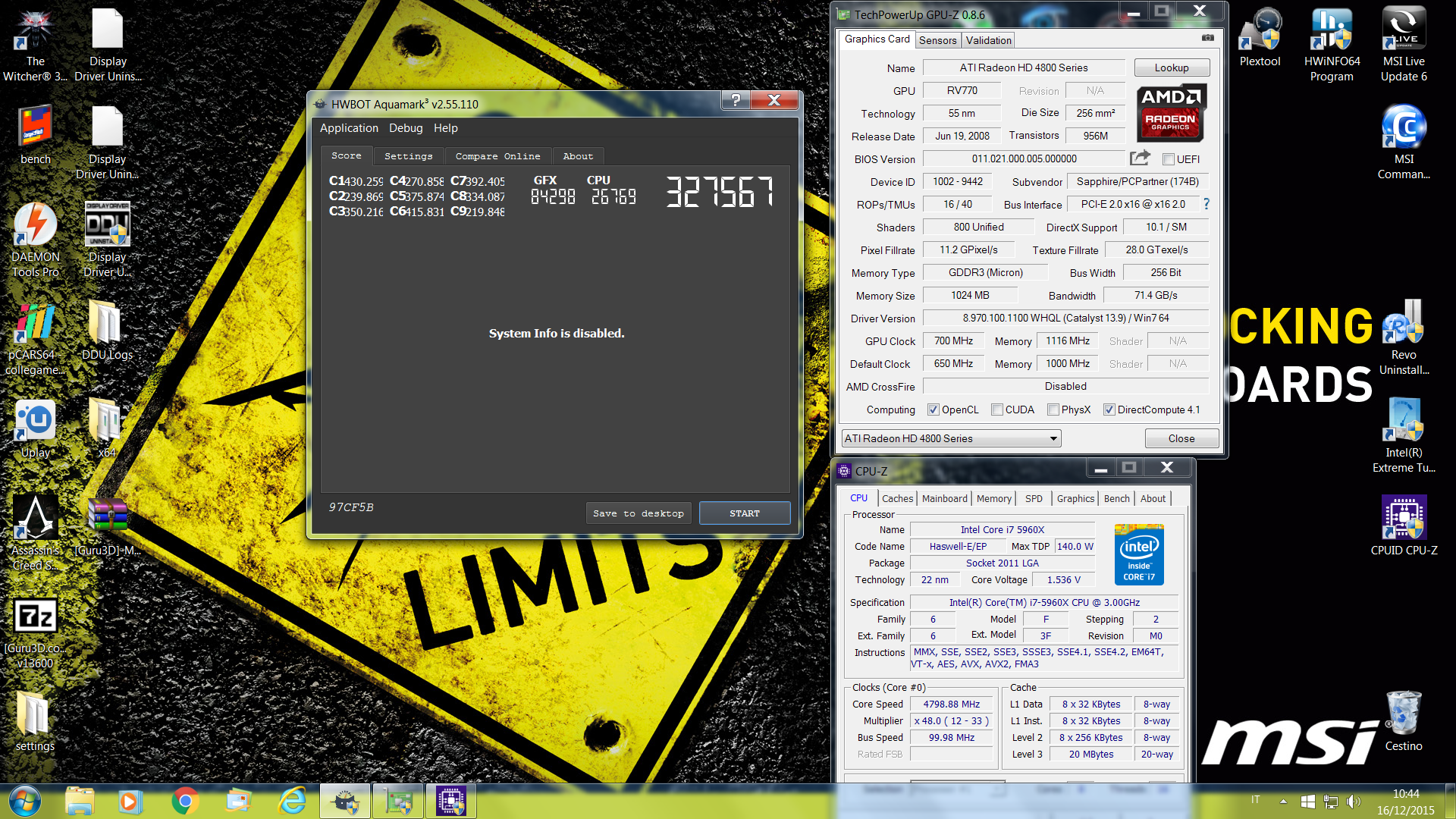
Task: Click the START benchmark button
Action: pos(745,513)
